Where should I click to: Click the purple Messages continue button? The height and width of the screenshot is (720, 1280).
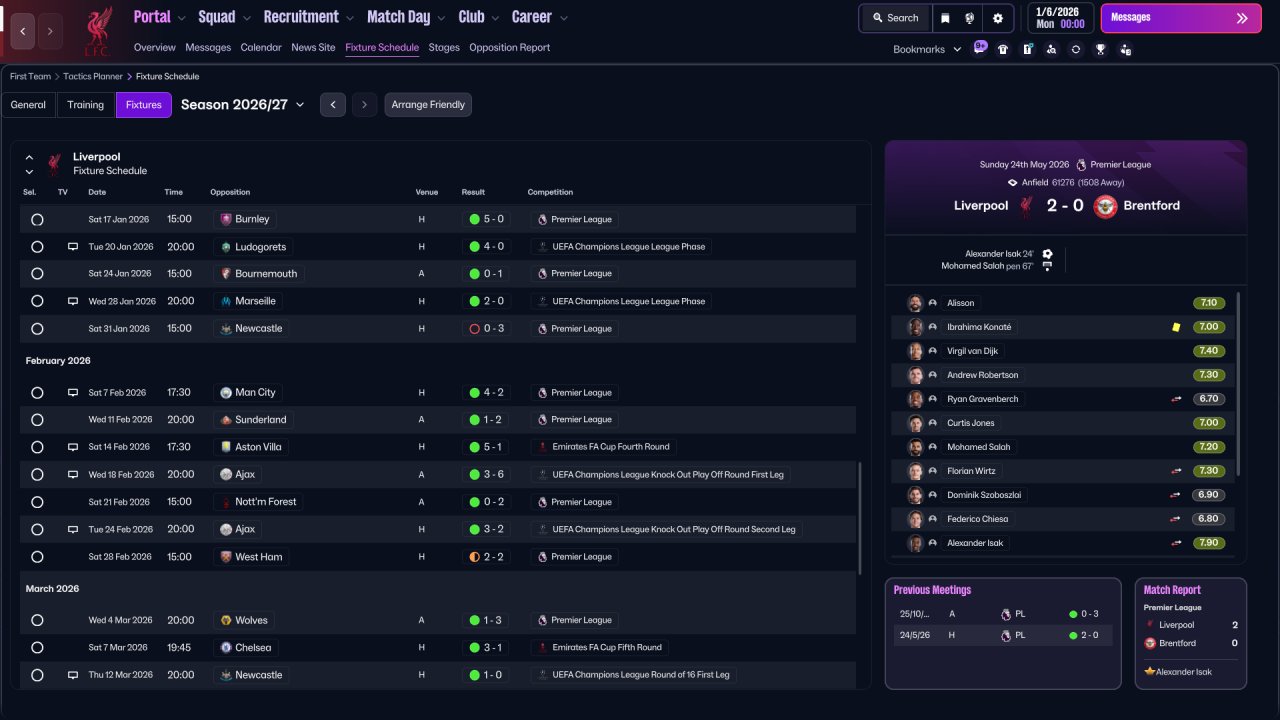[1181, 18]
